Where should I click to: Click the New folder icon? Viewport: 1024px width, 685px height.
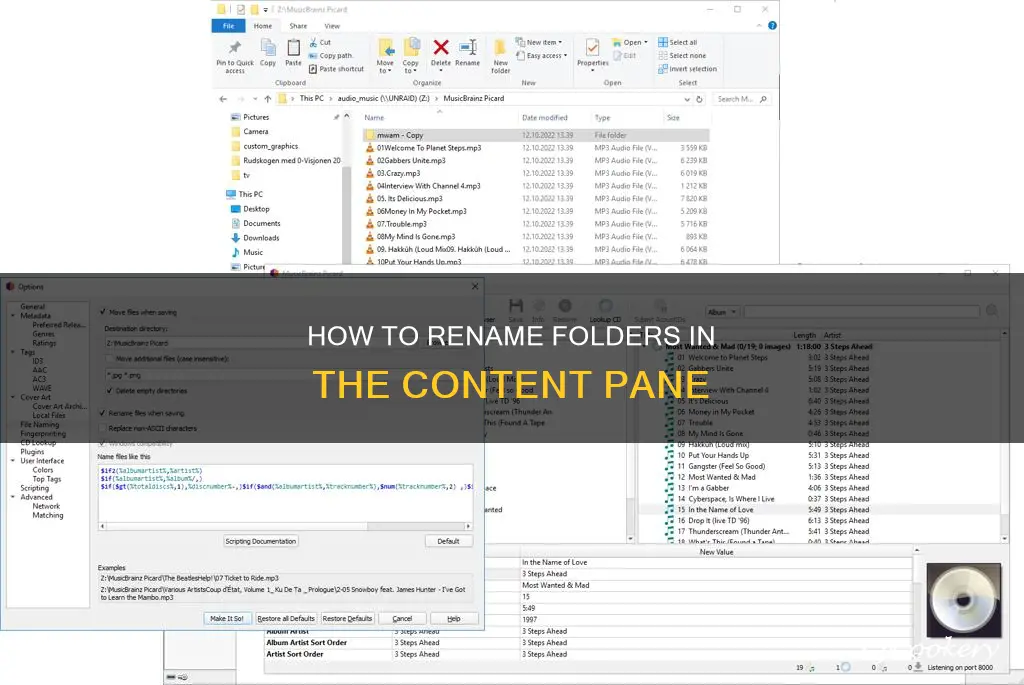click(x=500, y=48)
